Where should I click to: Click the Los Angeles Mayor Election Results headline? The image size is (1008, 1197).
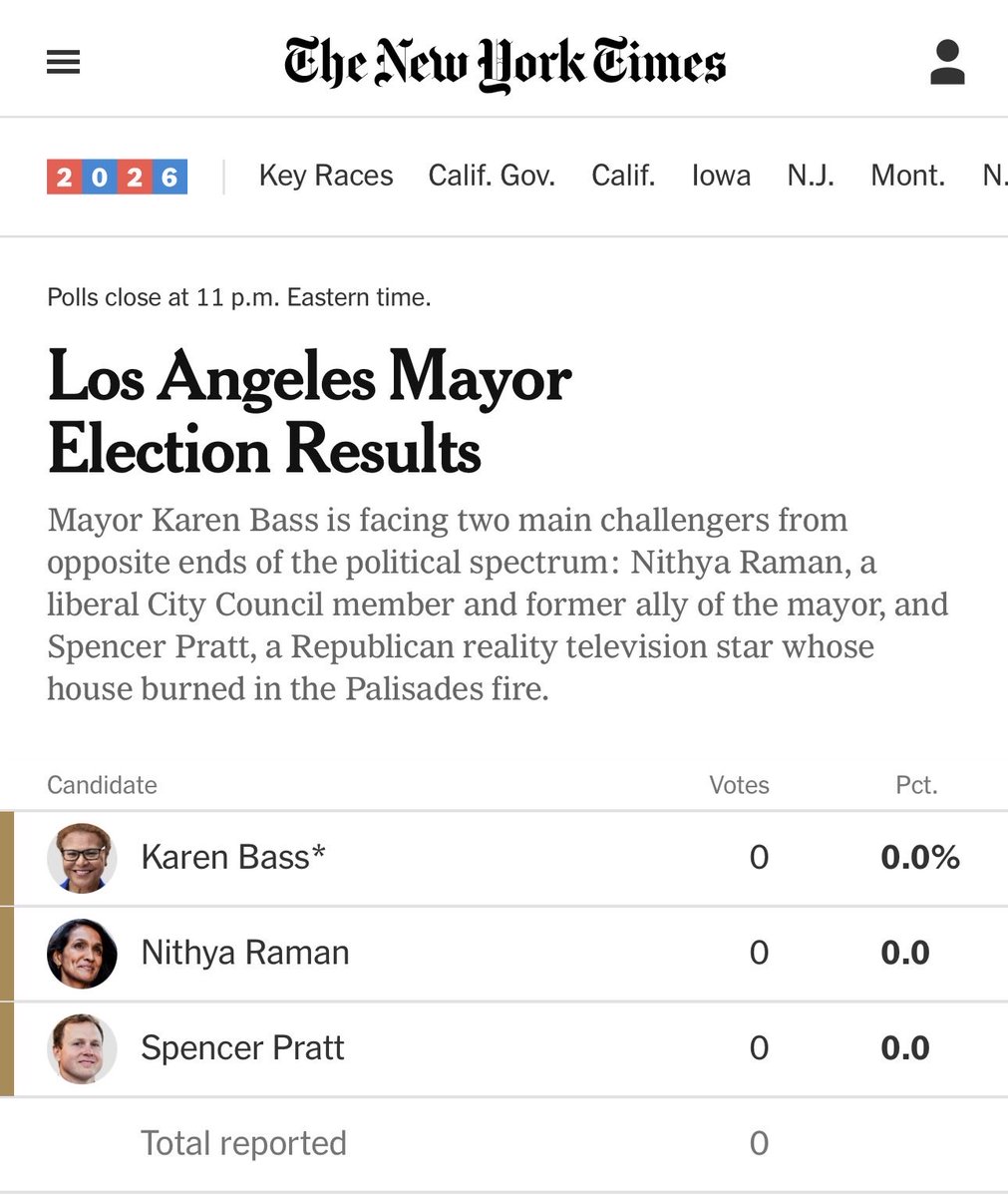coord(309,413)
